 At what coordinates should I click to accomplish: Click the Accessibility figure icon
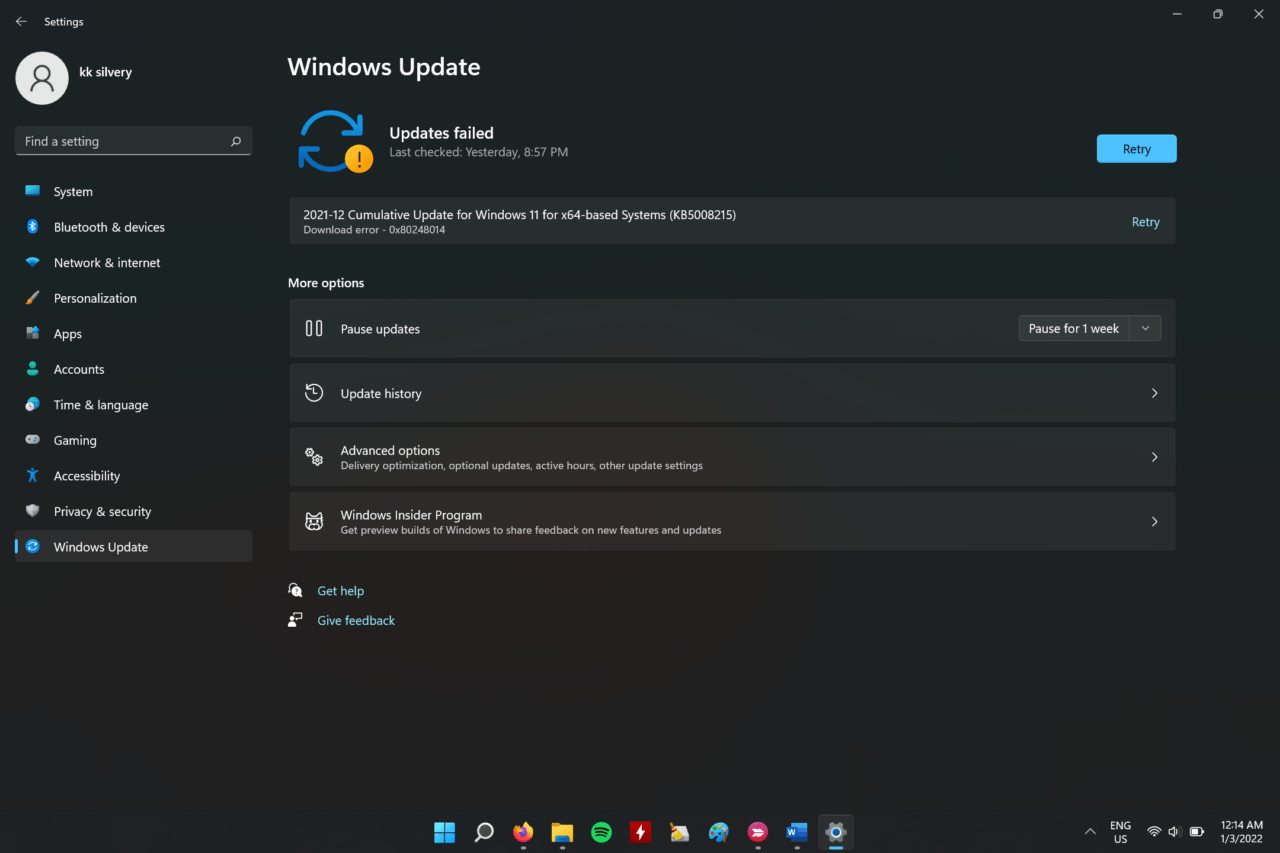pos(33,476)
